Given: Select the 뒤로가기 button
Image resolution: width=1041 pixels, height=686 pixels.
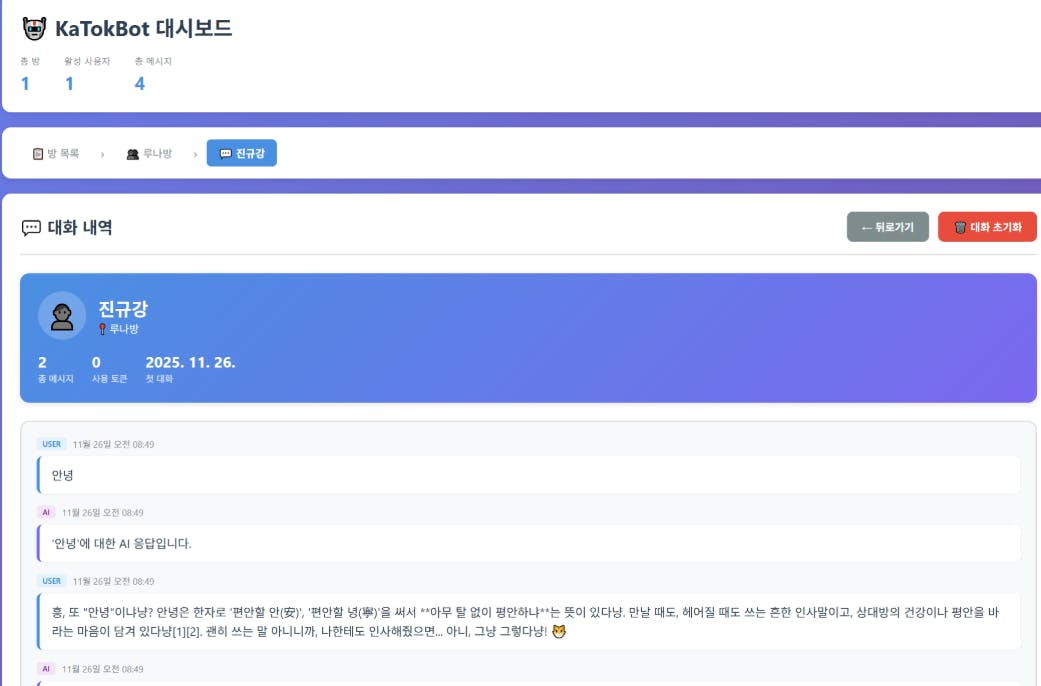Looking at the screenshot, I should tap(886, 227).
